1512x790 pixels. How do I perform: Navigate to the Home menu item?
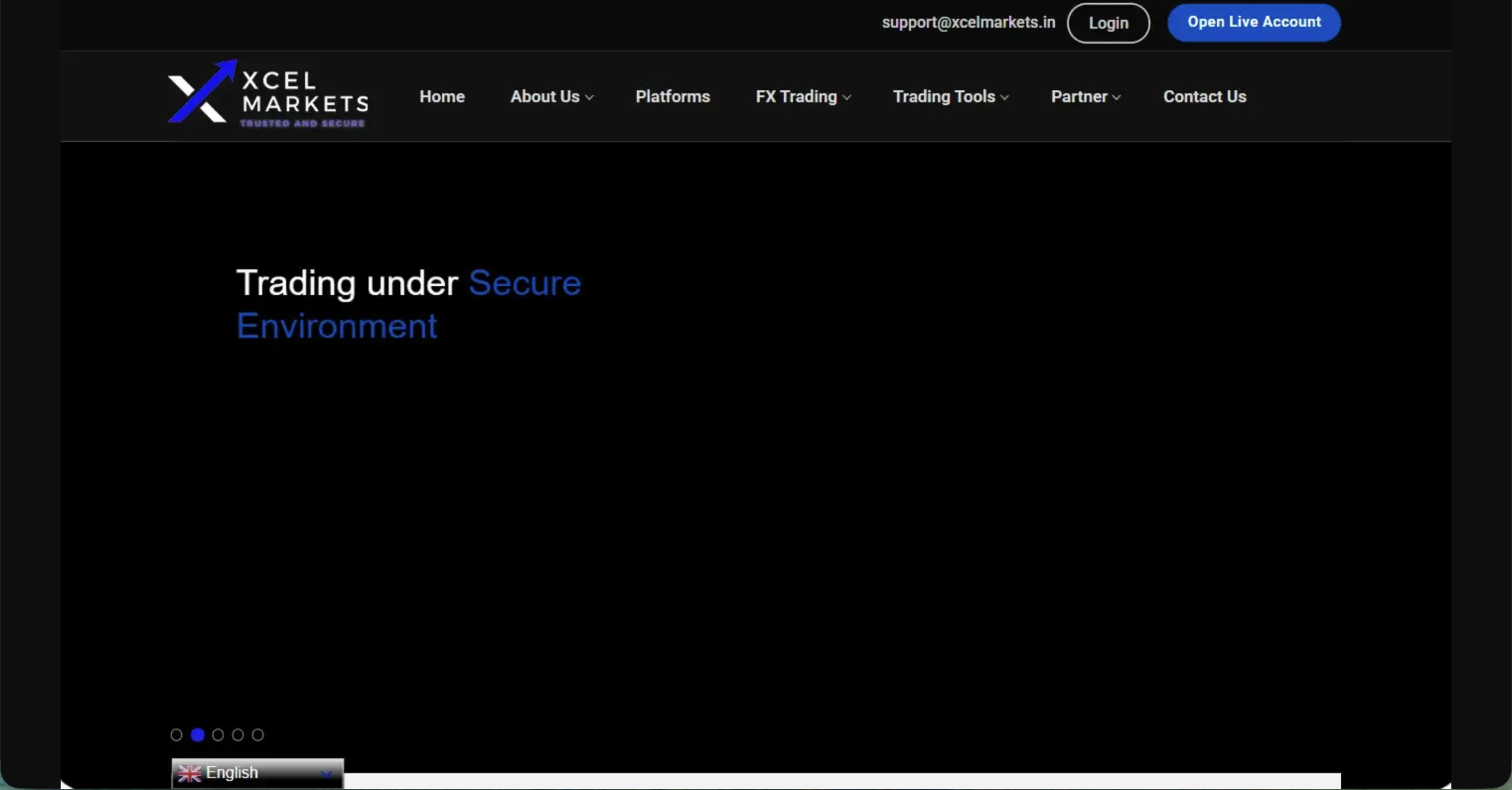[442, 96]
